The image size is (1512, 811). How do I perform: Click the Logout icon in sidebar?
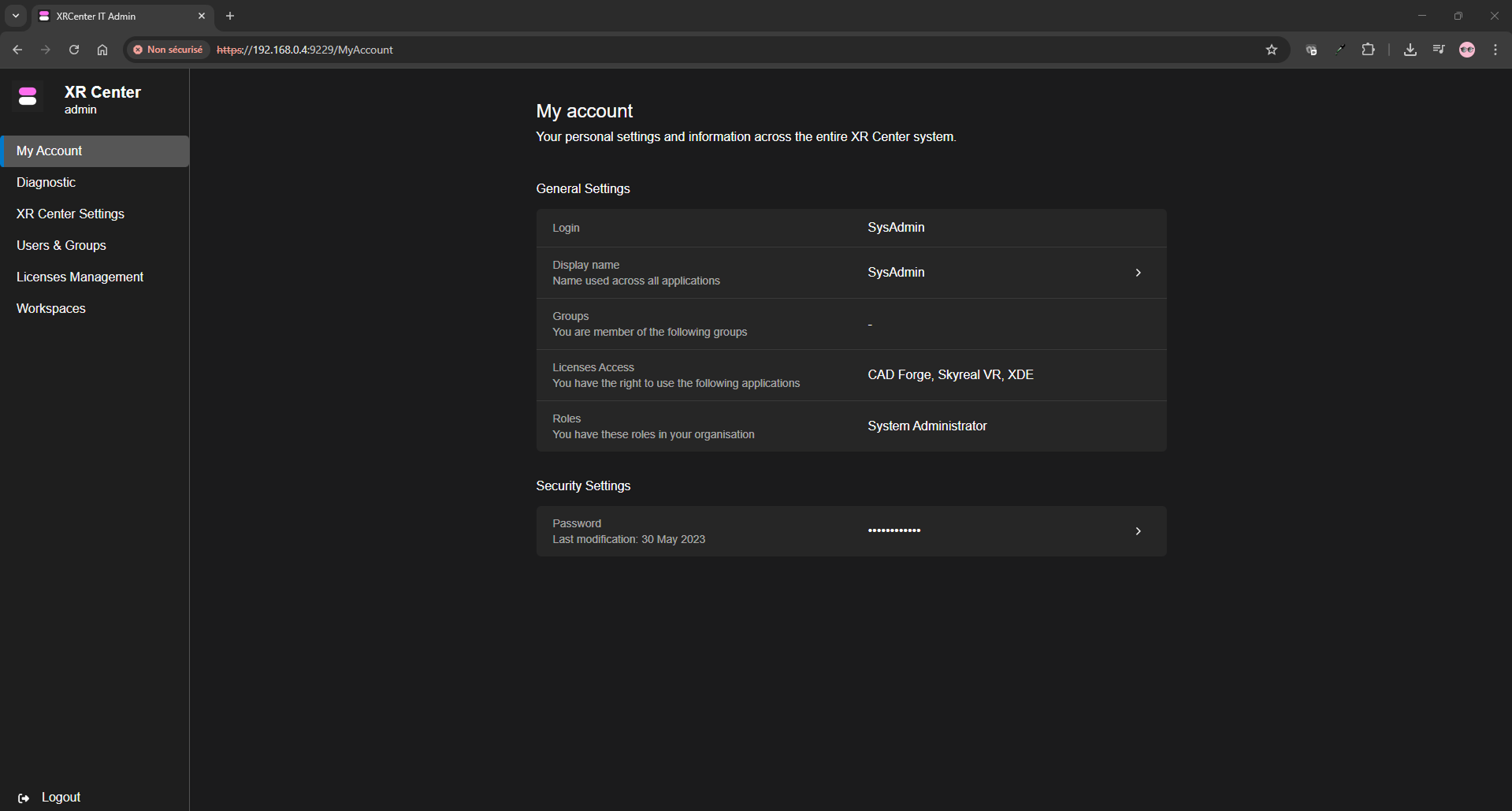coord(24,798)
